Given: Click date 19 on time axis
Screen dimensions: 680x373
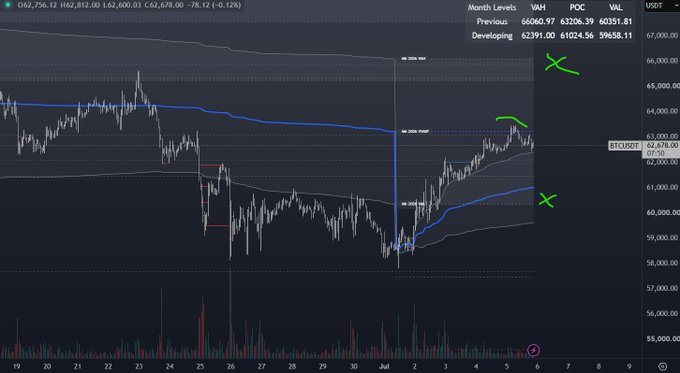Looking at the screenshot, I should 16,366.
